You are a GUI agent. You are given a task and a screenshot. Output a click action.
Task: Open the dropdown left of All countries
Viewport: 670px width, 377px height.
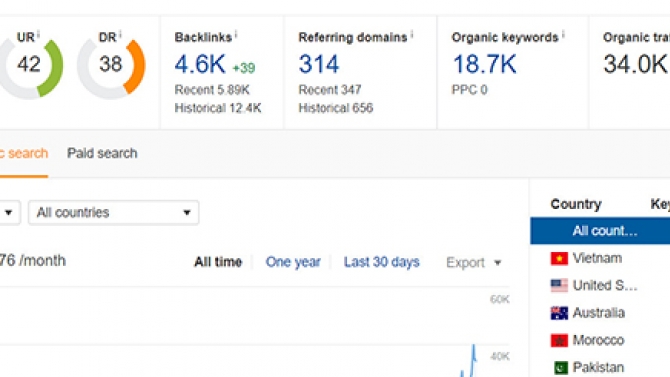pos(9,212)
